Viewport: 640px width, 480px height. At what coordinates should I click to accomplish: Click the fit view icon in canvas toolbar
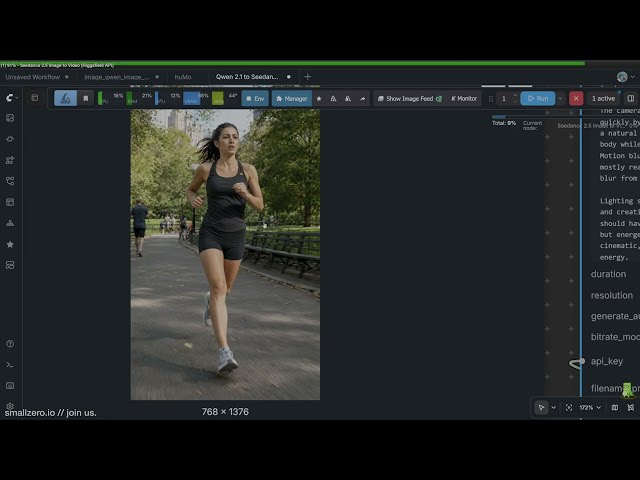pos(569,407)
